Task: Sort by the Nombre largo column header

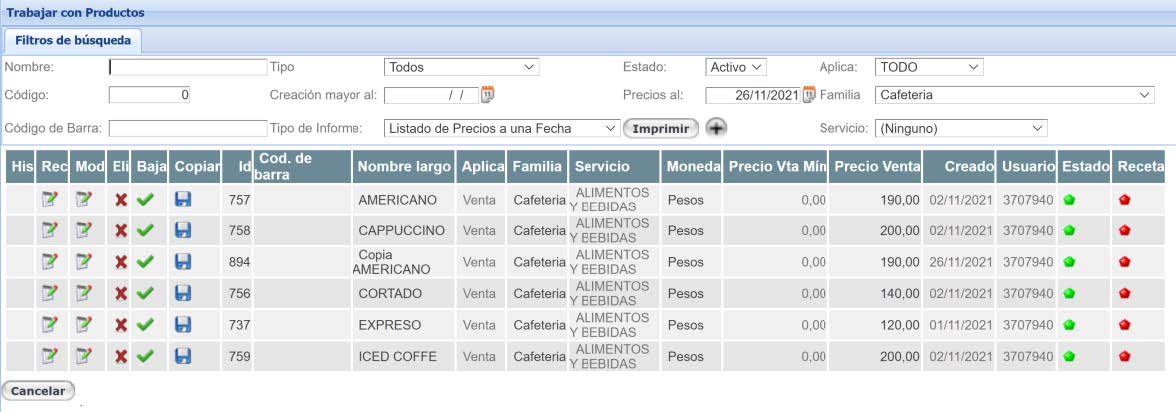Action: (404, 167)
